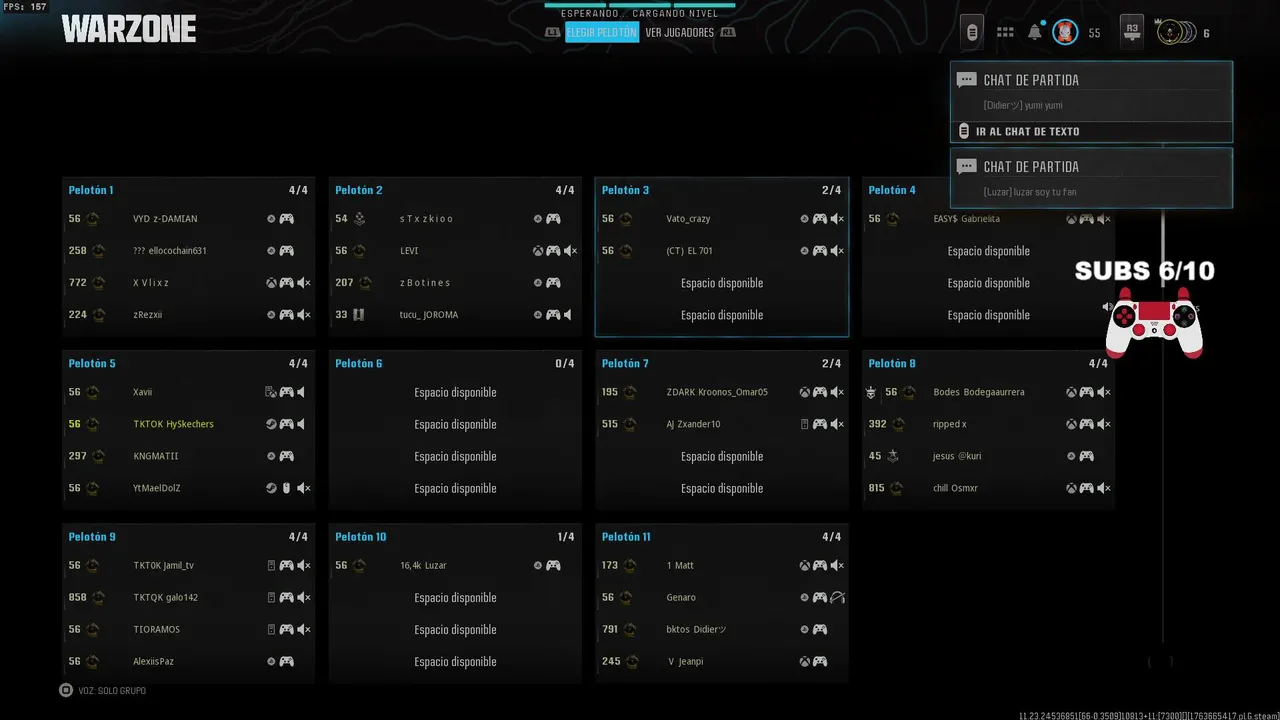Screen dimensions: 1280x720
Task: Open the player profile avatar
Action: click(x=1065, y=32)
